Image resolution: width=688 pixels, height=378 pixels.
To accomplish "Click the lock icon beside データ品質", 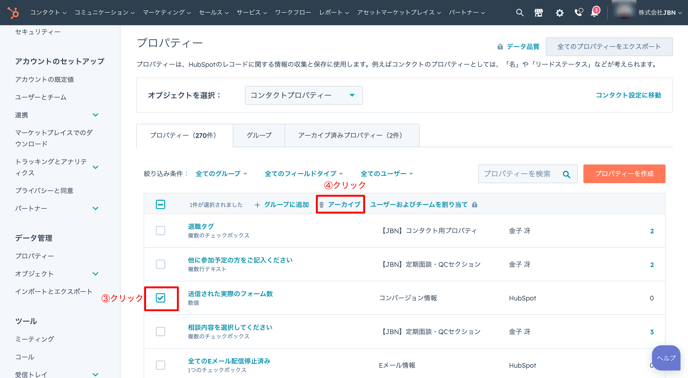I will pyautogui.click(x=500, y=47).
